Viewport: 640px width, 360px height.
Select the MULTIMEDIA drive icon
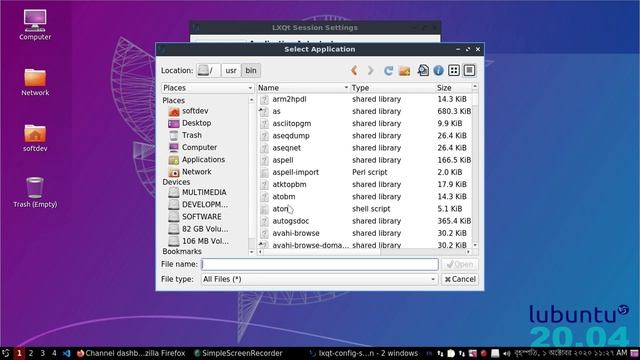(x=174, y=192)
